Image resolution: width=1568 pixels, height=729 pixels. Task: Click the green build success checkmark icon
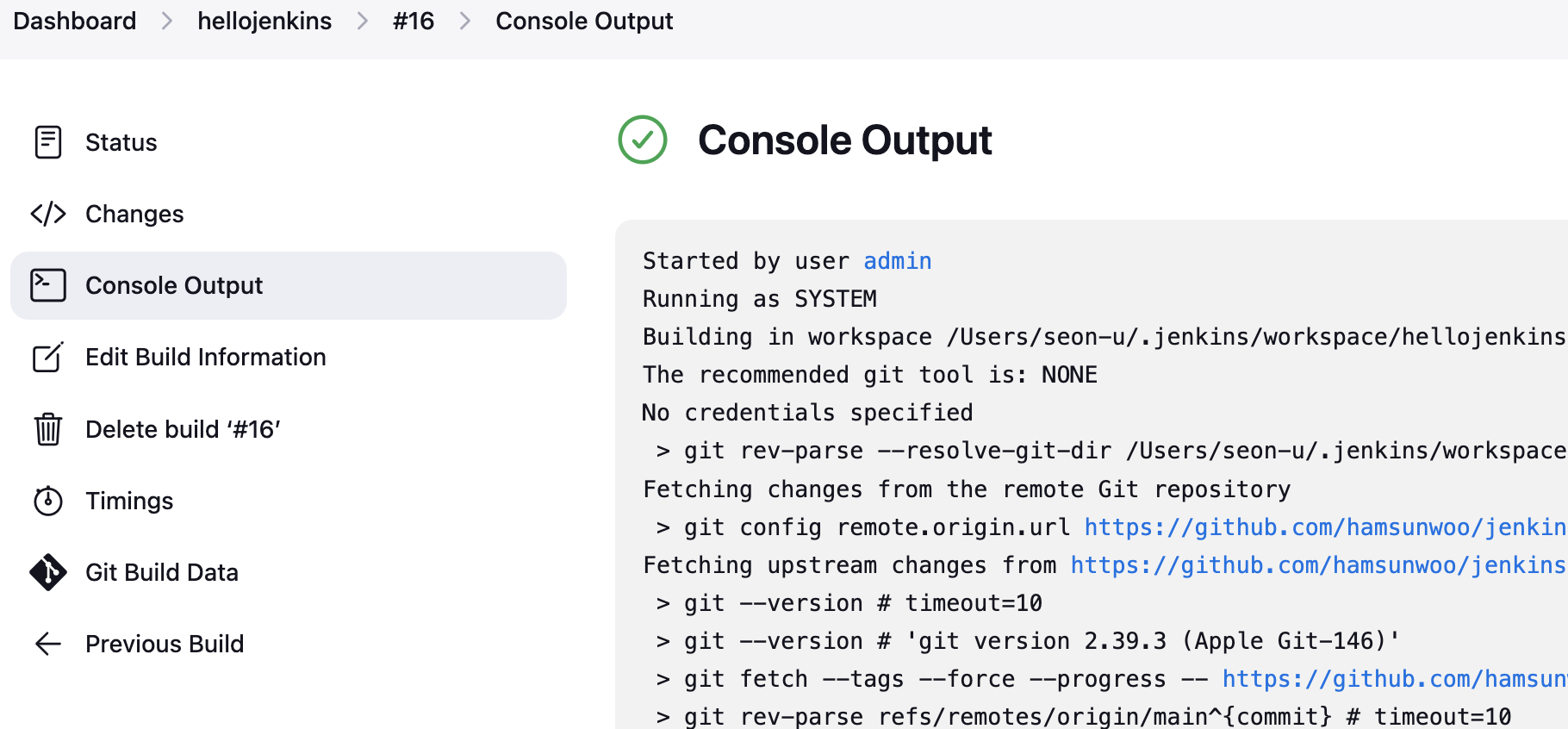[643, 140]
